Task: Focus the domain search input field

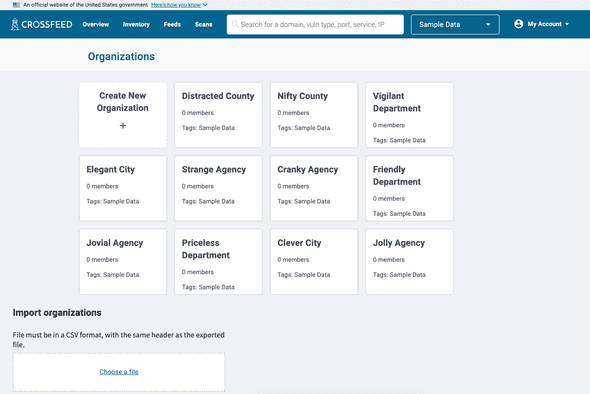Action: 315,24
